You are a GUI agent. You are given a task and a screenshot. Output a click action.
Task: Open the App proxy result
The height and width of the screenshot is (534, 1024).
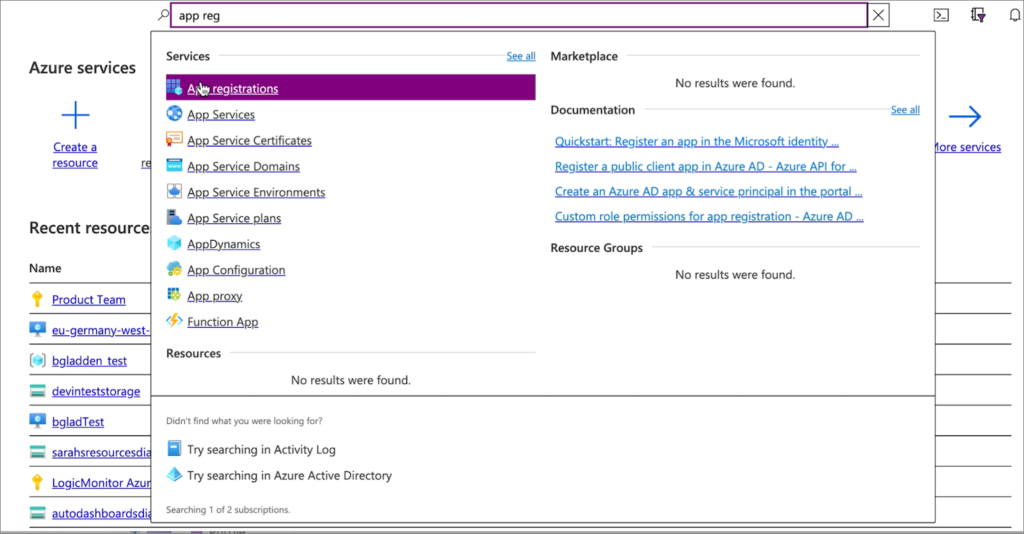click(215, 296)
